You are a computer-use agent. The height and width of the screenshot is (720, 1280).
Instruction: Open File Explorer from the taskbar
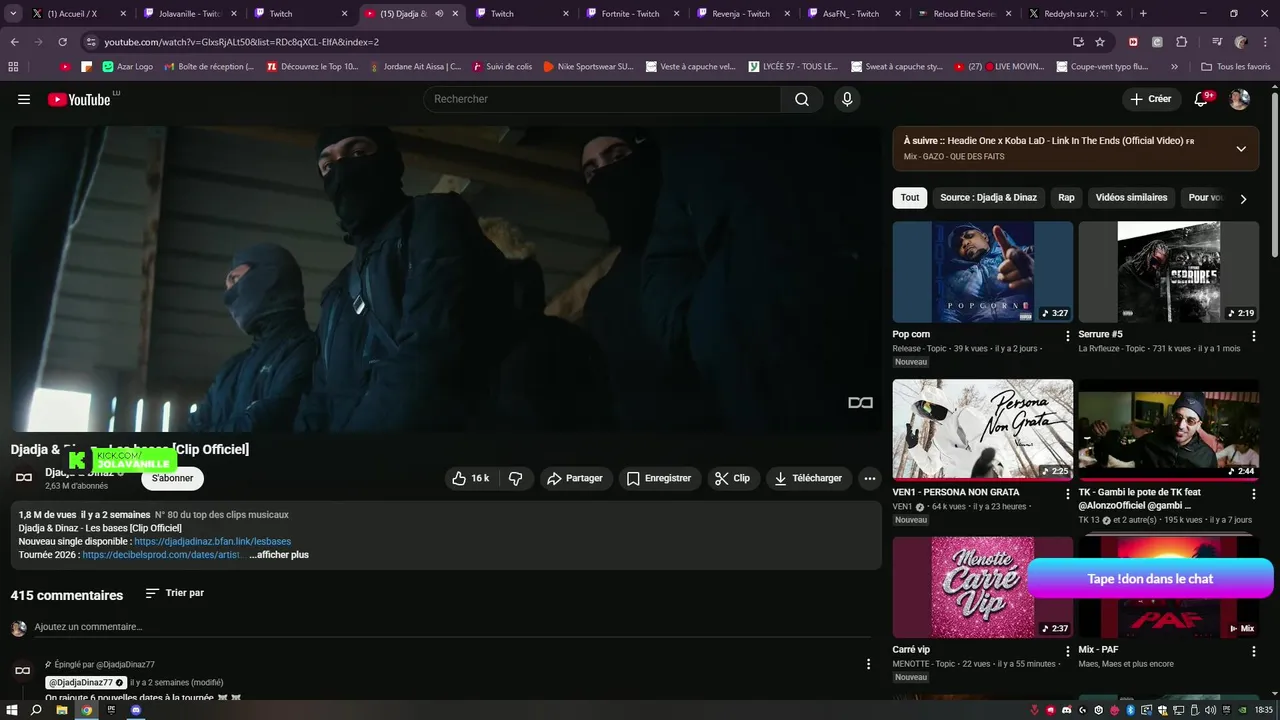pyautogui.click(x=61, y=710)
